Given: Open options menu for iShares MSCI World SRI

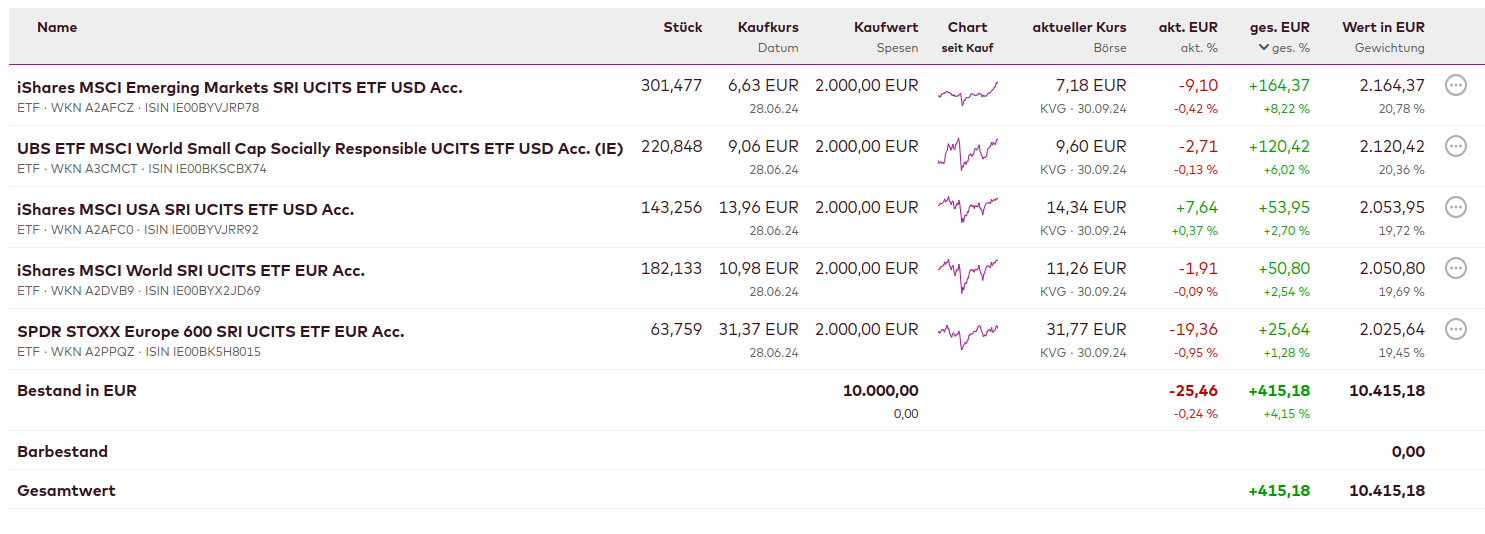Looking at the screenshot, I should pos(1456,269).
